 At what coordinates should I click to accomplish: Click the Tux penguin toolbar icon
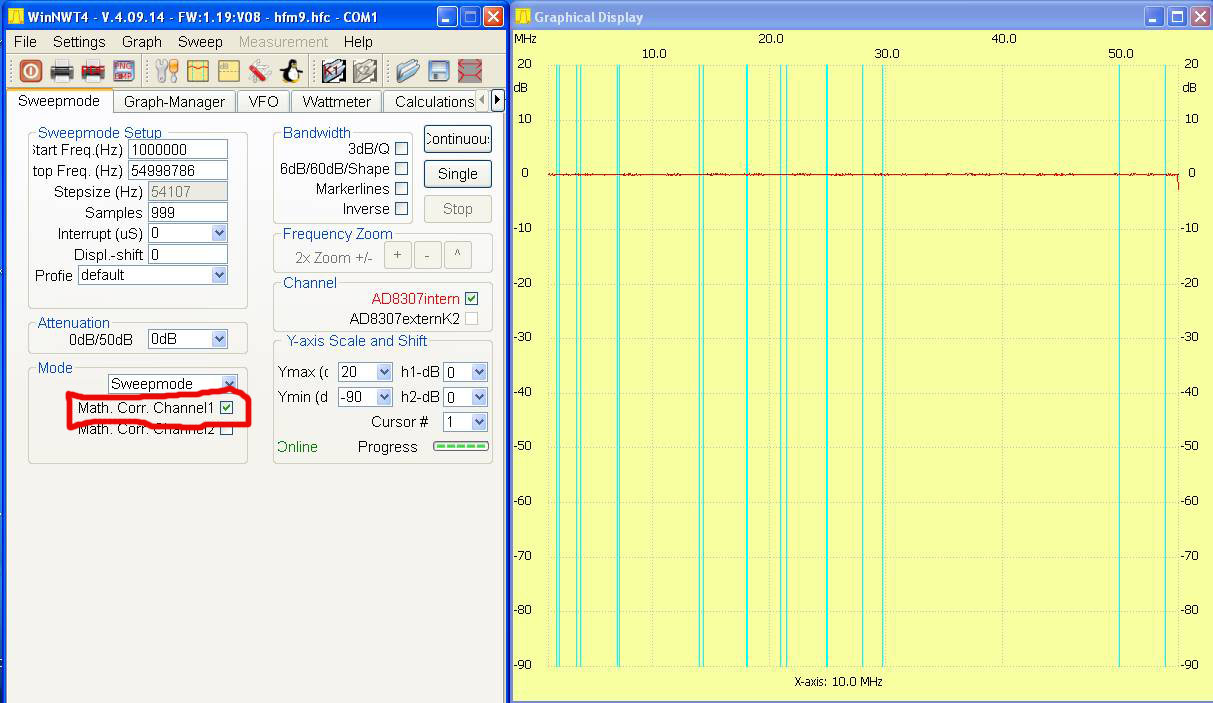[291, 71]
